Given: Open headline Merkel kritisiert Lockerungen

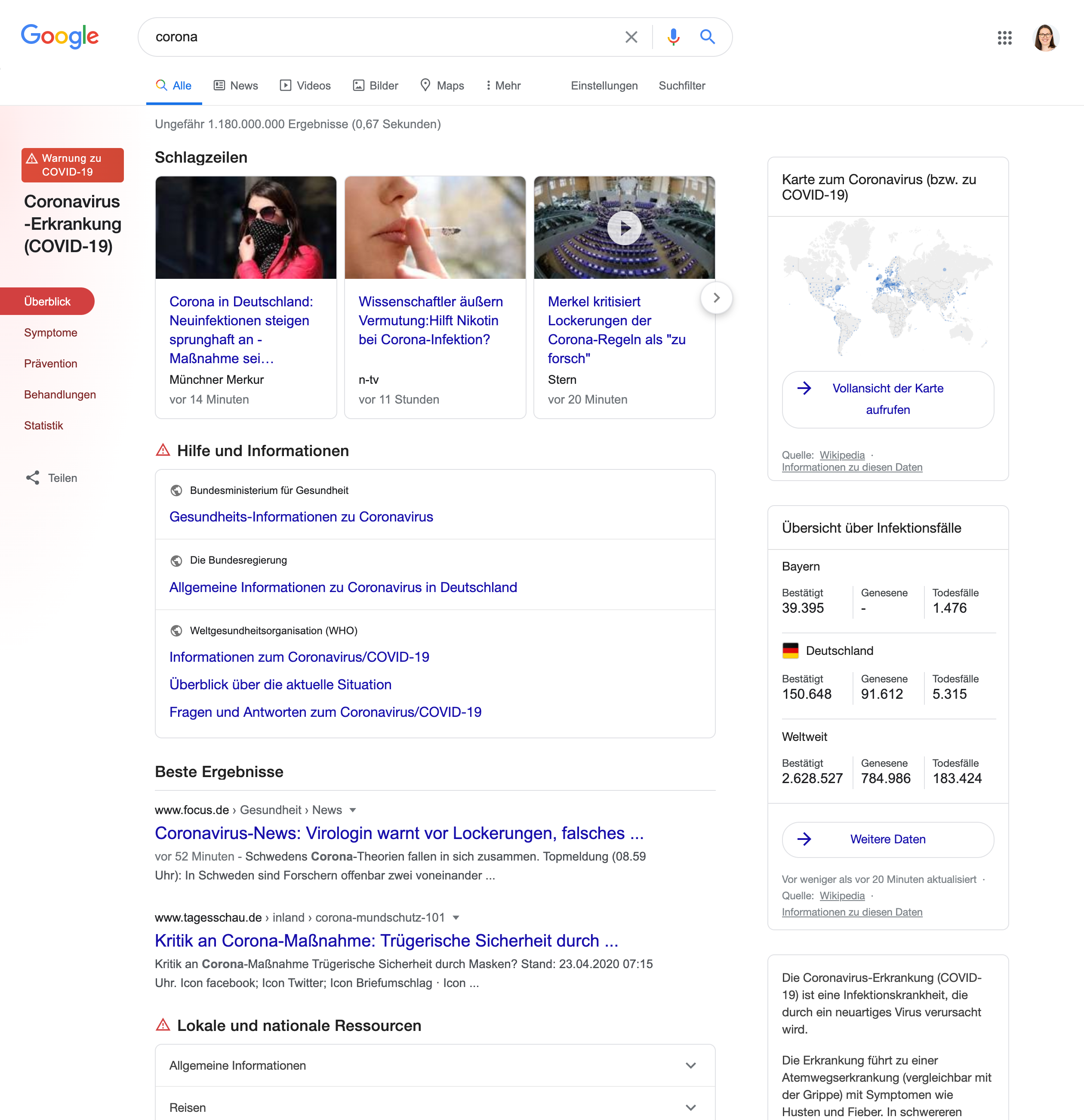Looking at the screenshot, I should (x=617, y=330).
